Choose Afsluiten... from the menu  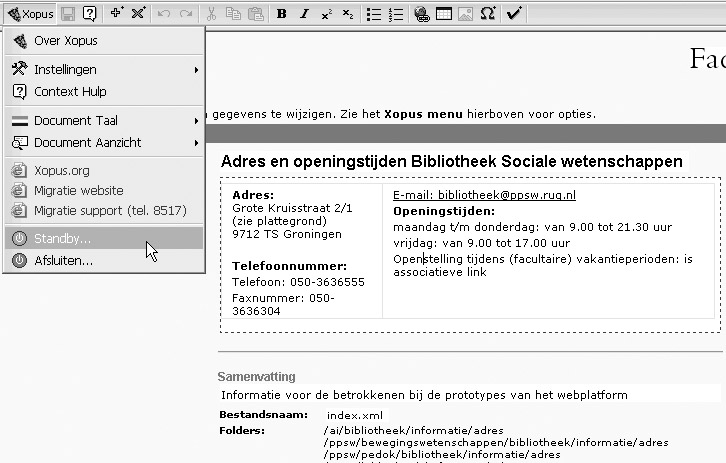pos(104,261)
